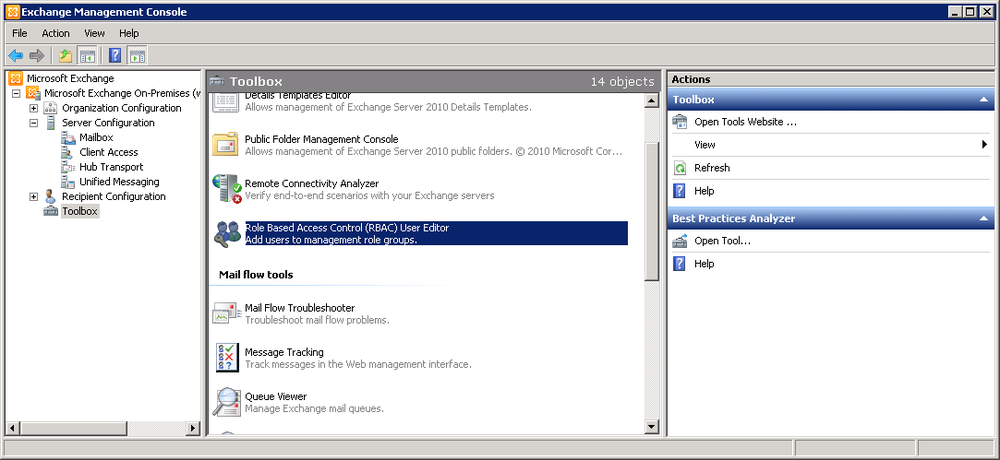Viewport: 1000px width, 460px height.
Task: Click the Toolbox tree node icon
Action: pos(50,211)
